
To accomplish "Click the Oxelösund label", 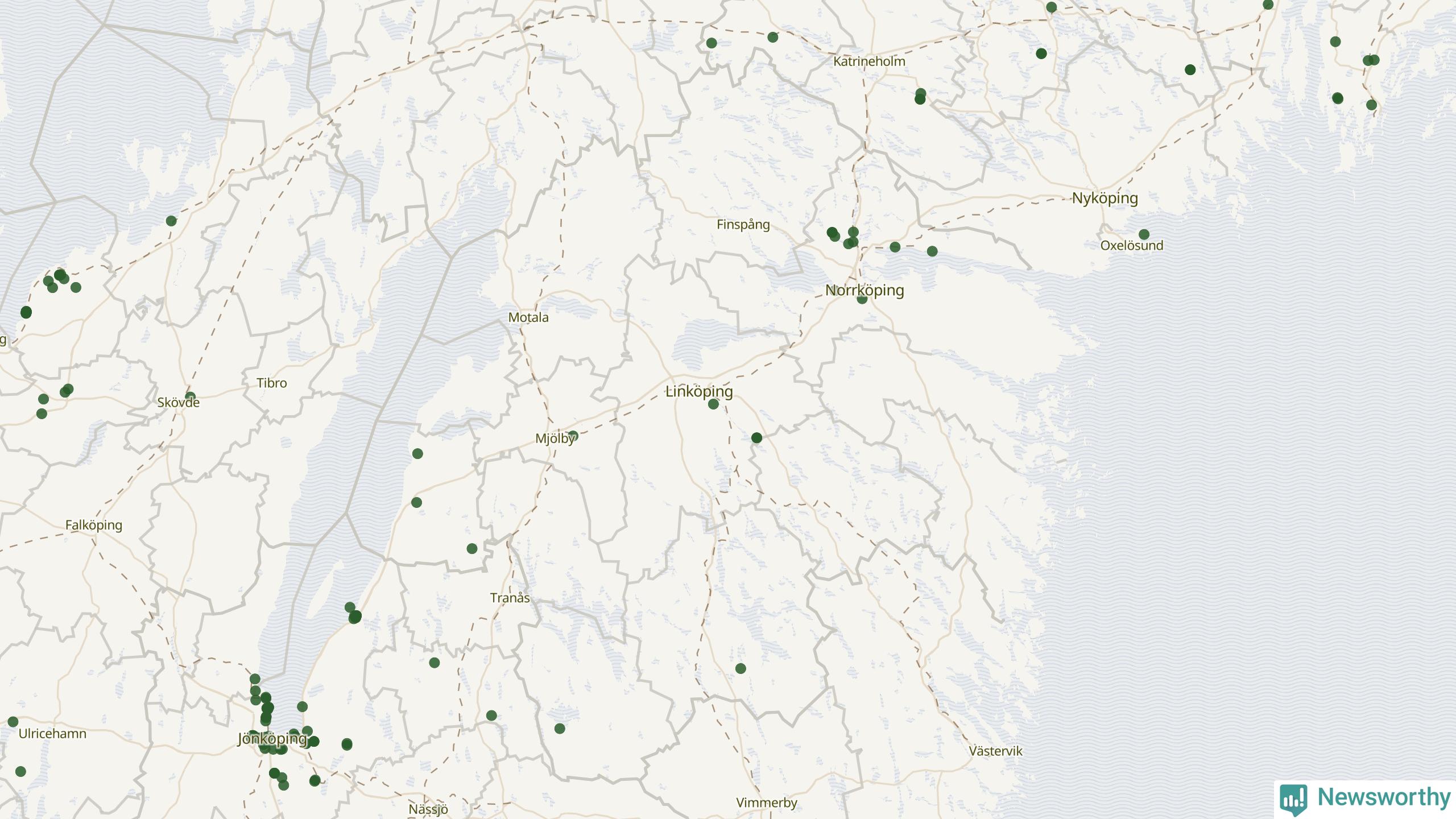I will (x=1131, y=246).
